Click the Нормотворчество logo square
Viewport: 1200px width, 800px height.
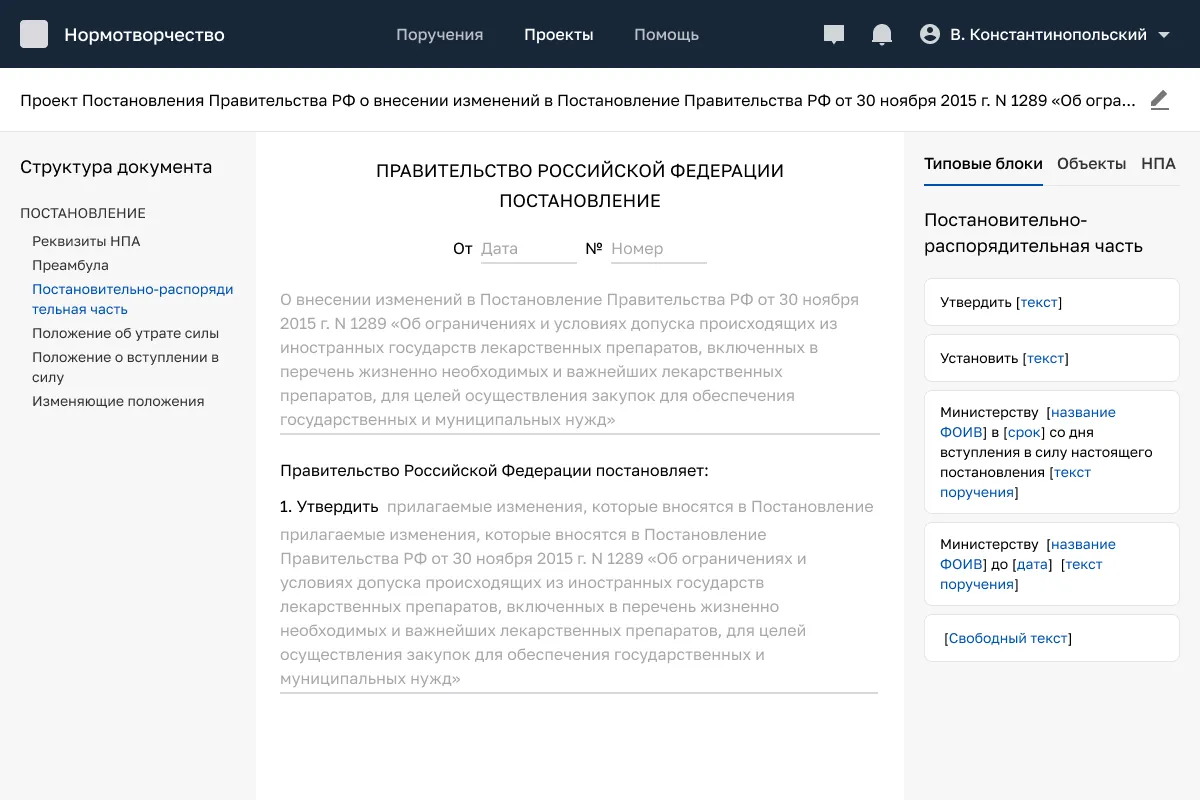(34, 34)
